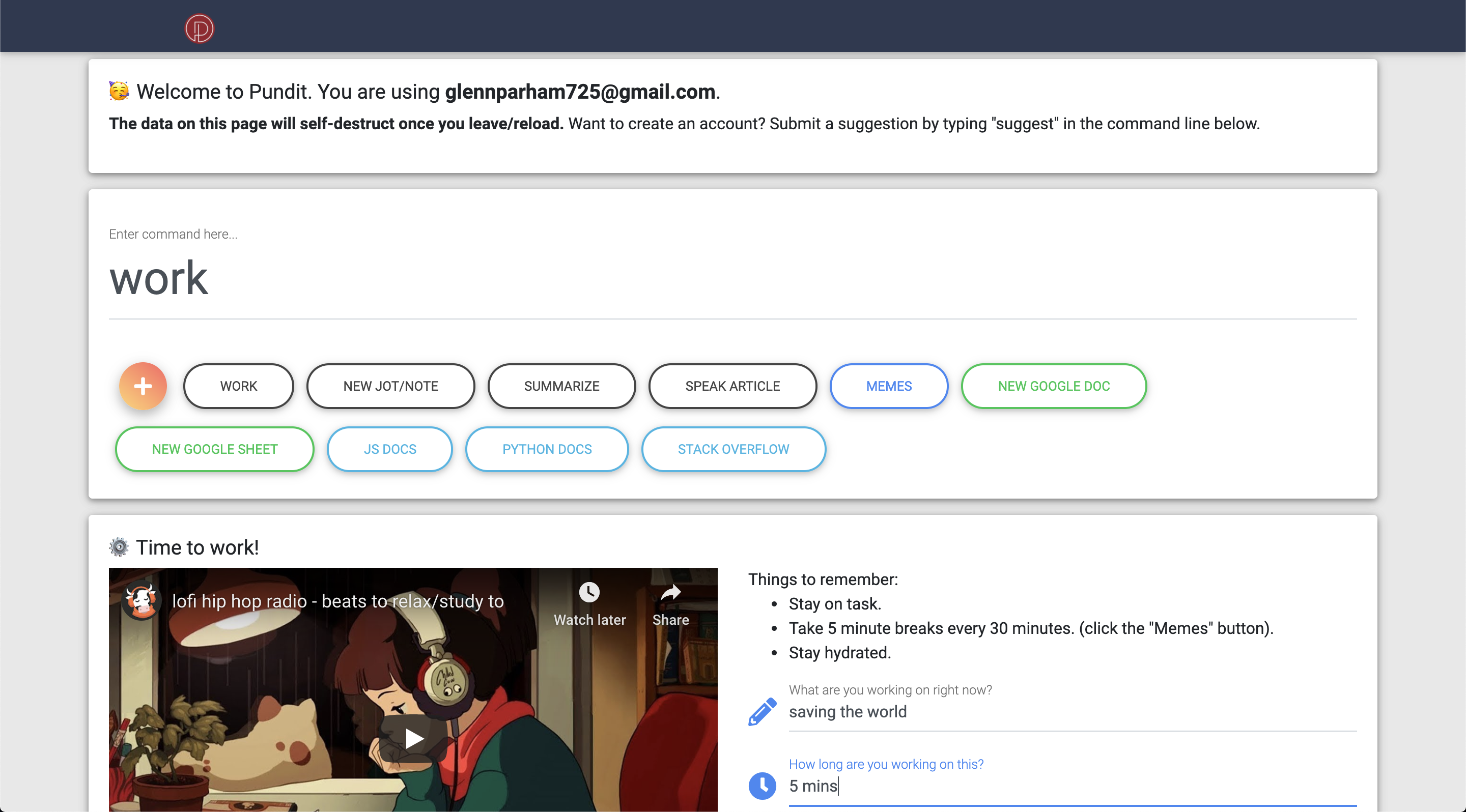
Task: Click the orange plus button
Action: coord(143,386)
